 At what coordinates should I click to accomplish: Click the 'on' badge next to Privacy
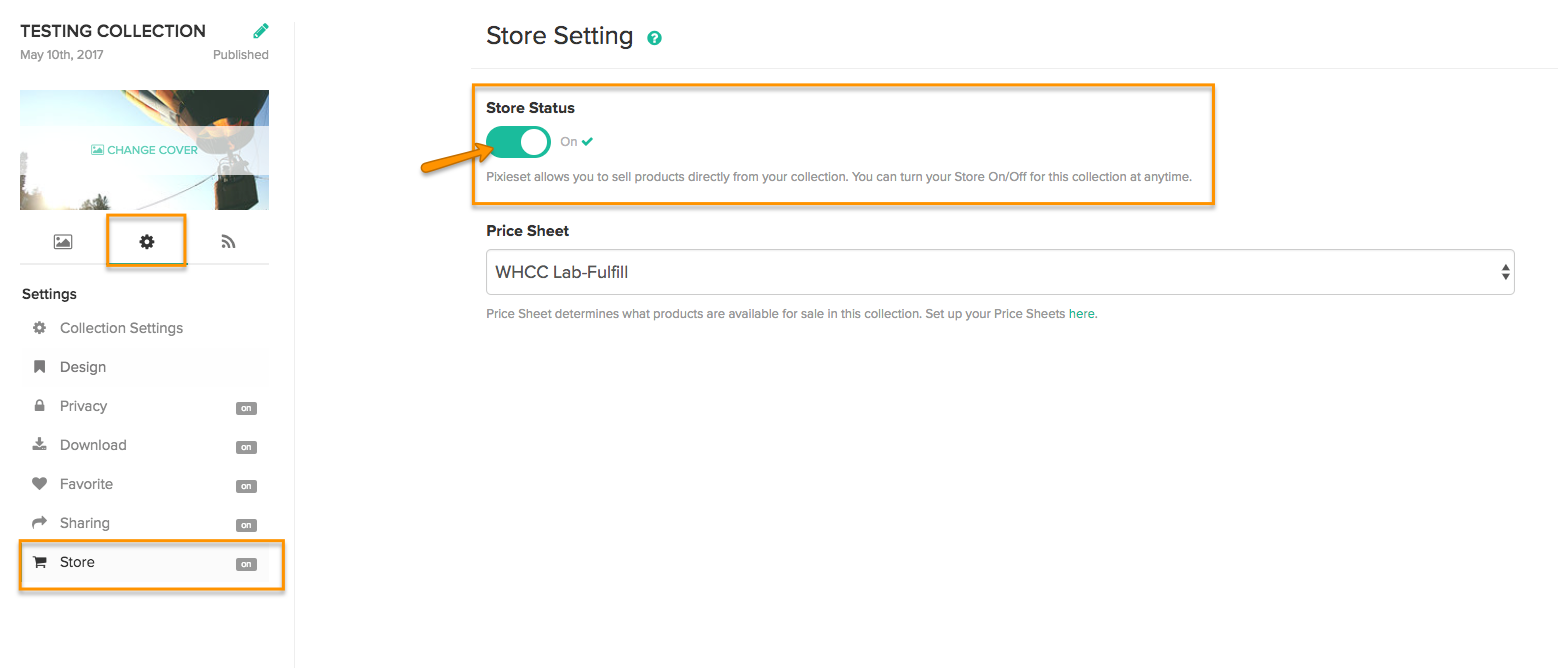click(246, 408)
